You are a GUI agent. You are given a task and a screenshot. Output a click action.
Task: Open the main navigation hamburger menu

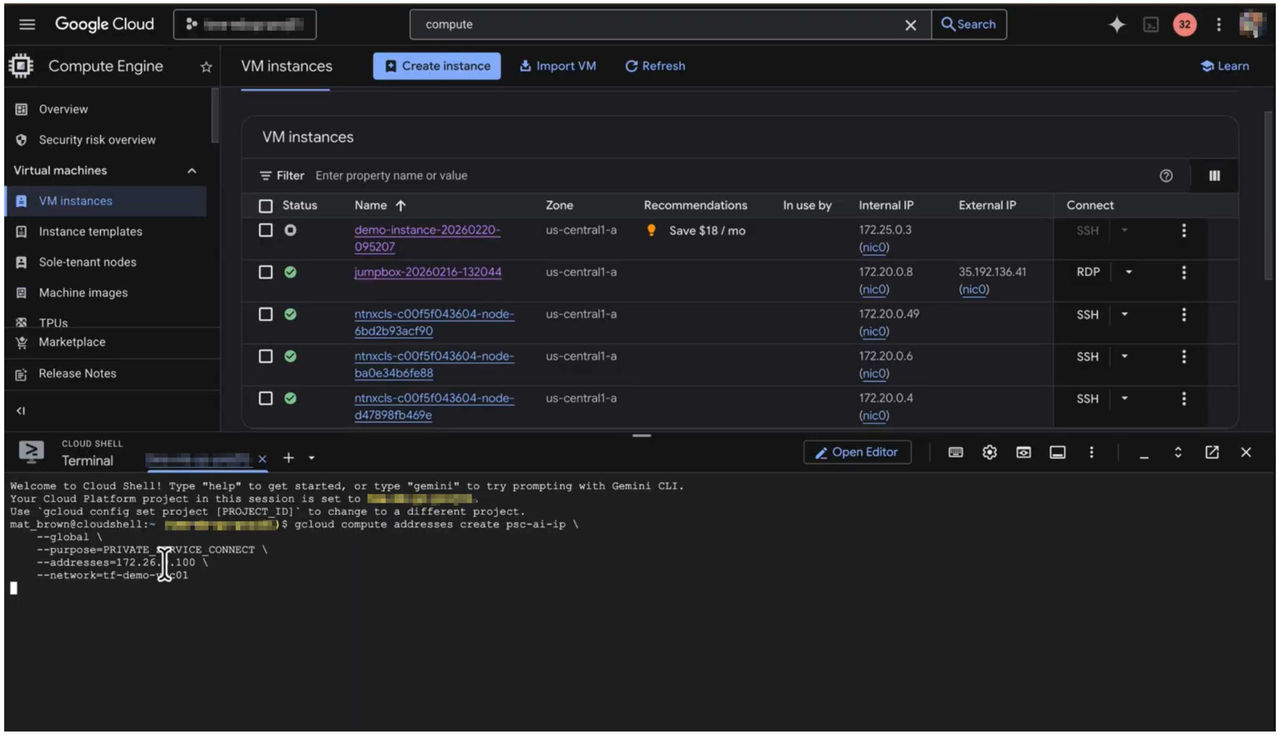[x=27, y=24]
